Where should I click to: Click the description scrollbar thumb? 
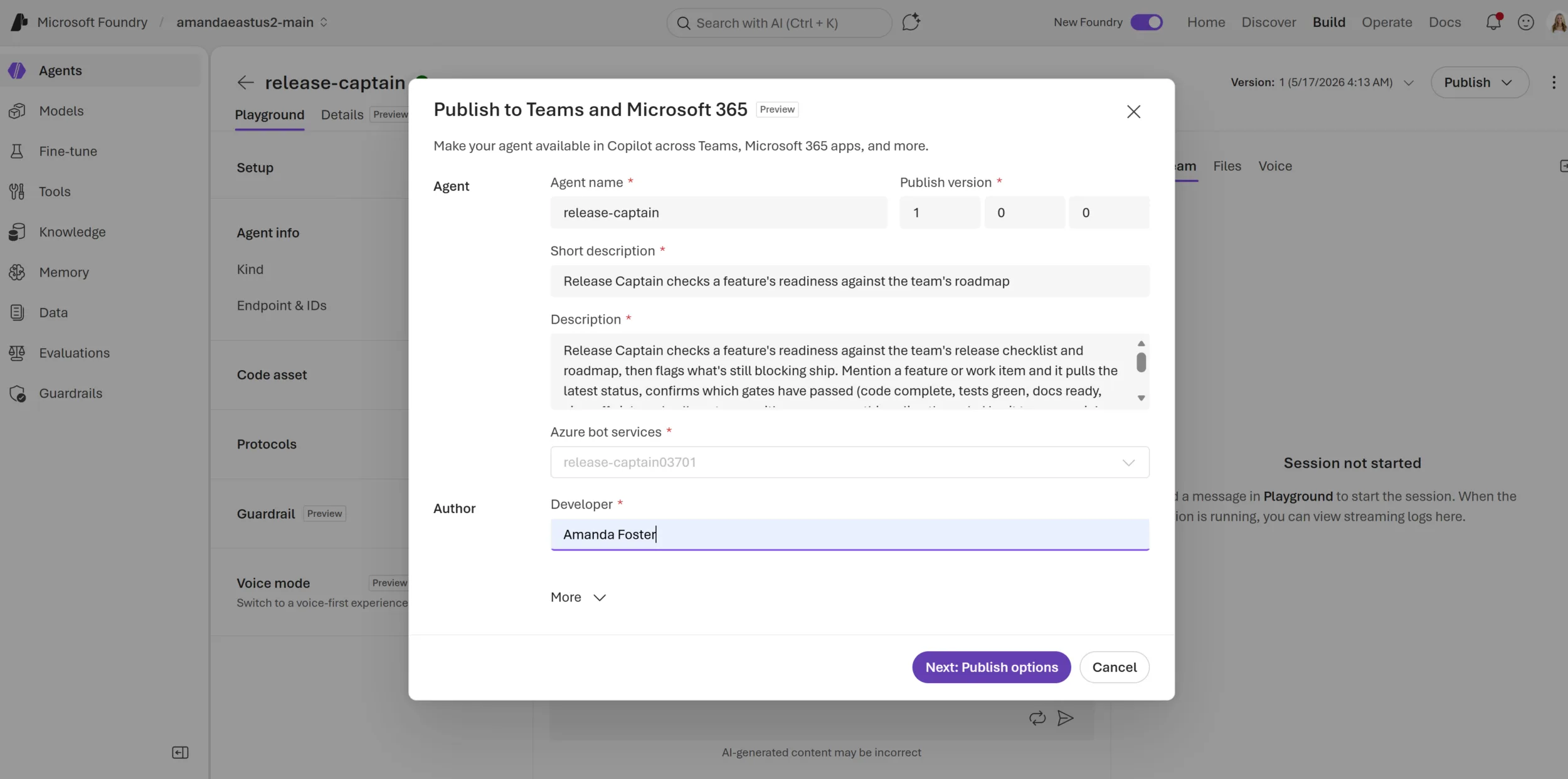[1141, 362]
